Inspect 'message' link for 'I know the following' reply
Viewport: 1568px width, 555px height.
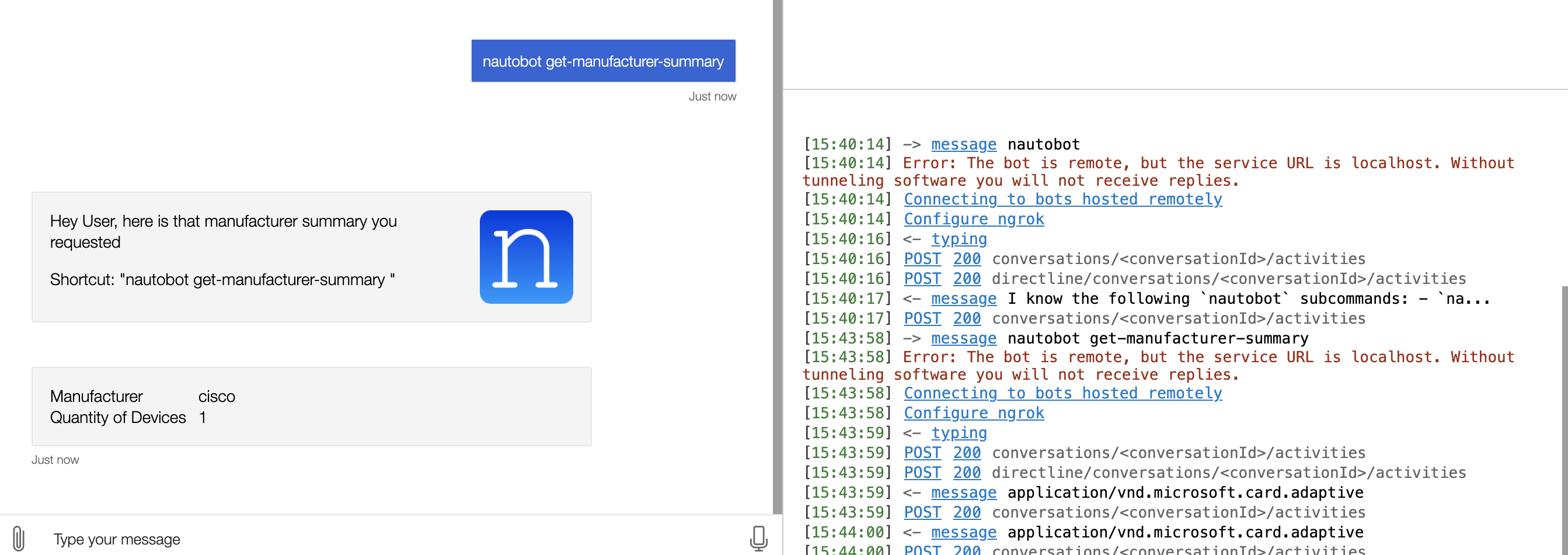(963, 299)
